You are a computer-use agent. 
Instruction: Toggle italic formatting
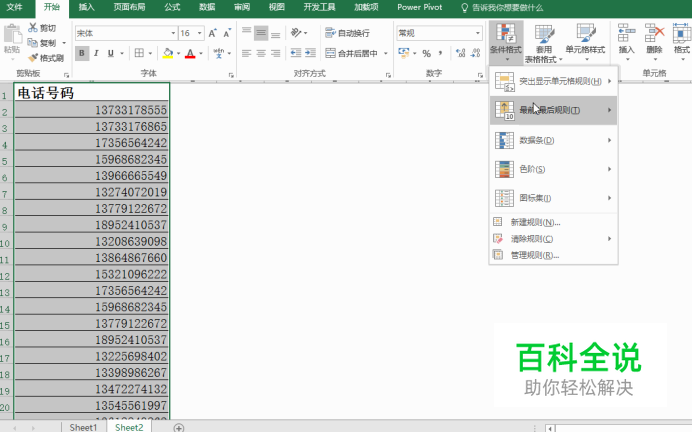96,53
